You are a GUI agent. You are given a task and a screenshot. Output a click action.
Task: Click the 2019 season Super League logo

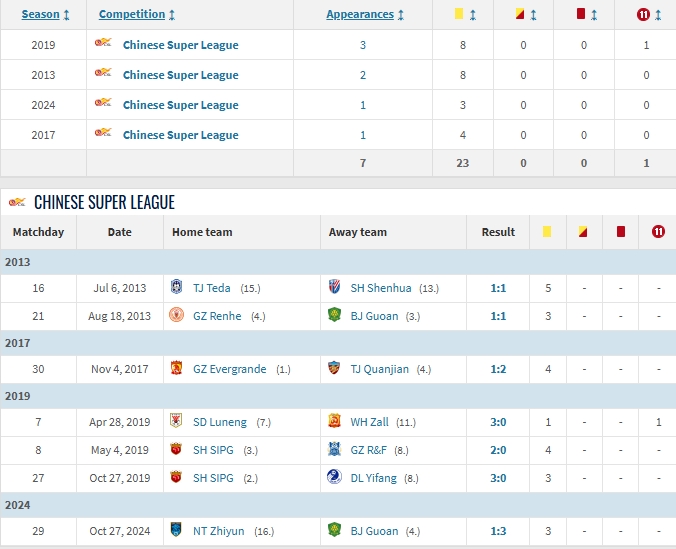[x=102, y=45]
